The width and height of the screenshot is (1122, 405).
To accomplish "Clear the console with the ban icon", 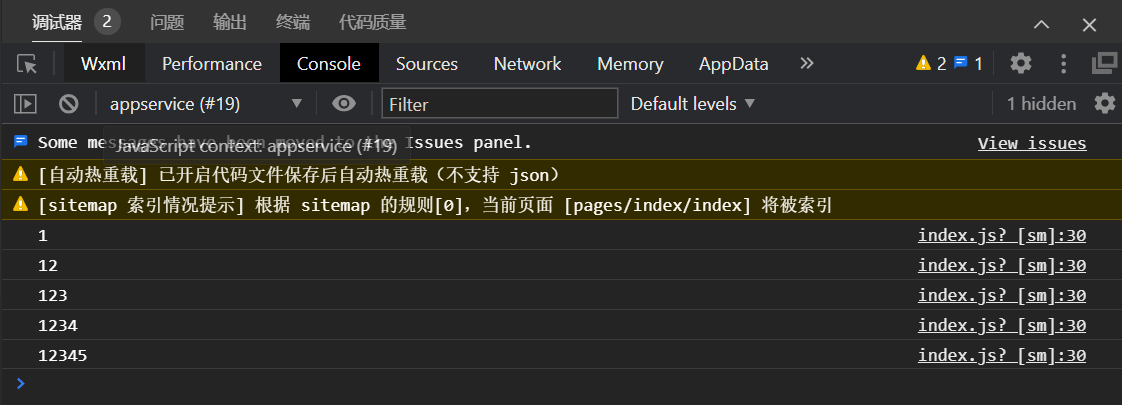I will tap(69, 104).
